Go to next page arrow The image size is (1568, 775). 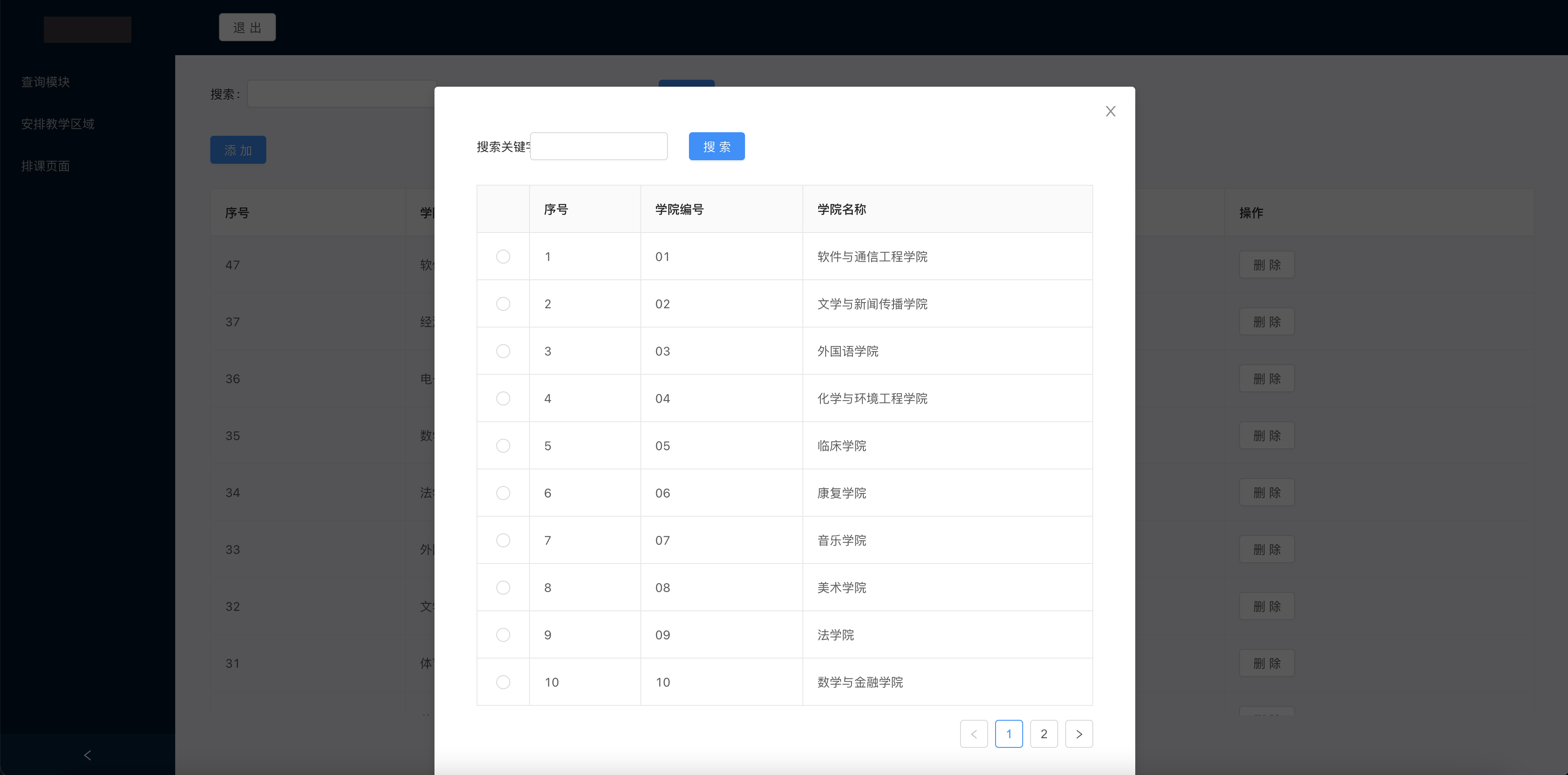tap(1079, 734)
